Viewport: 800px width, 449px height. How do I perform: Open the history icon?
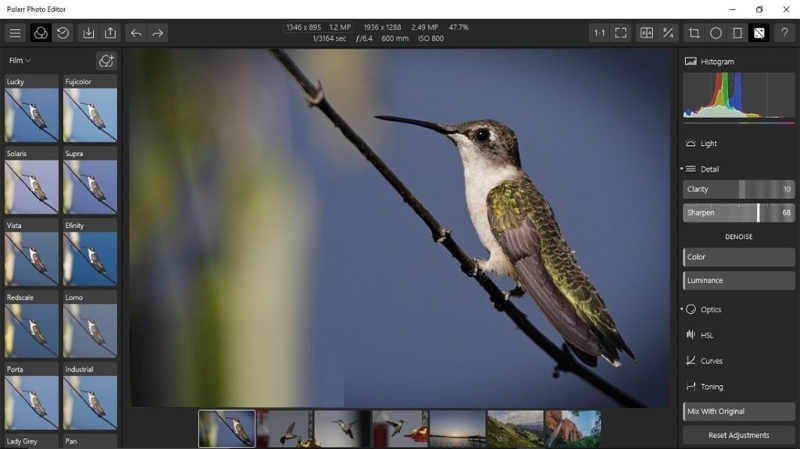click(x=63, y=33)
